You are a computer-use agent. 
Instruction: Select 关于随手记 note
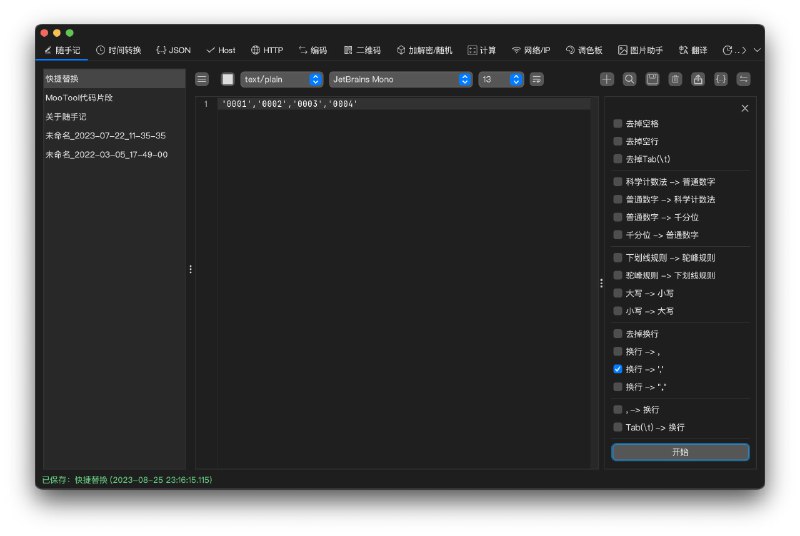pyautogui.click(x=114, y=116)
